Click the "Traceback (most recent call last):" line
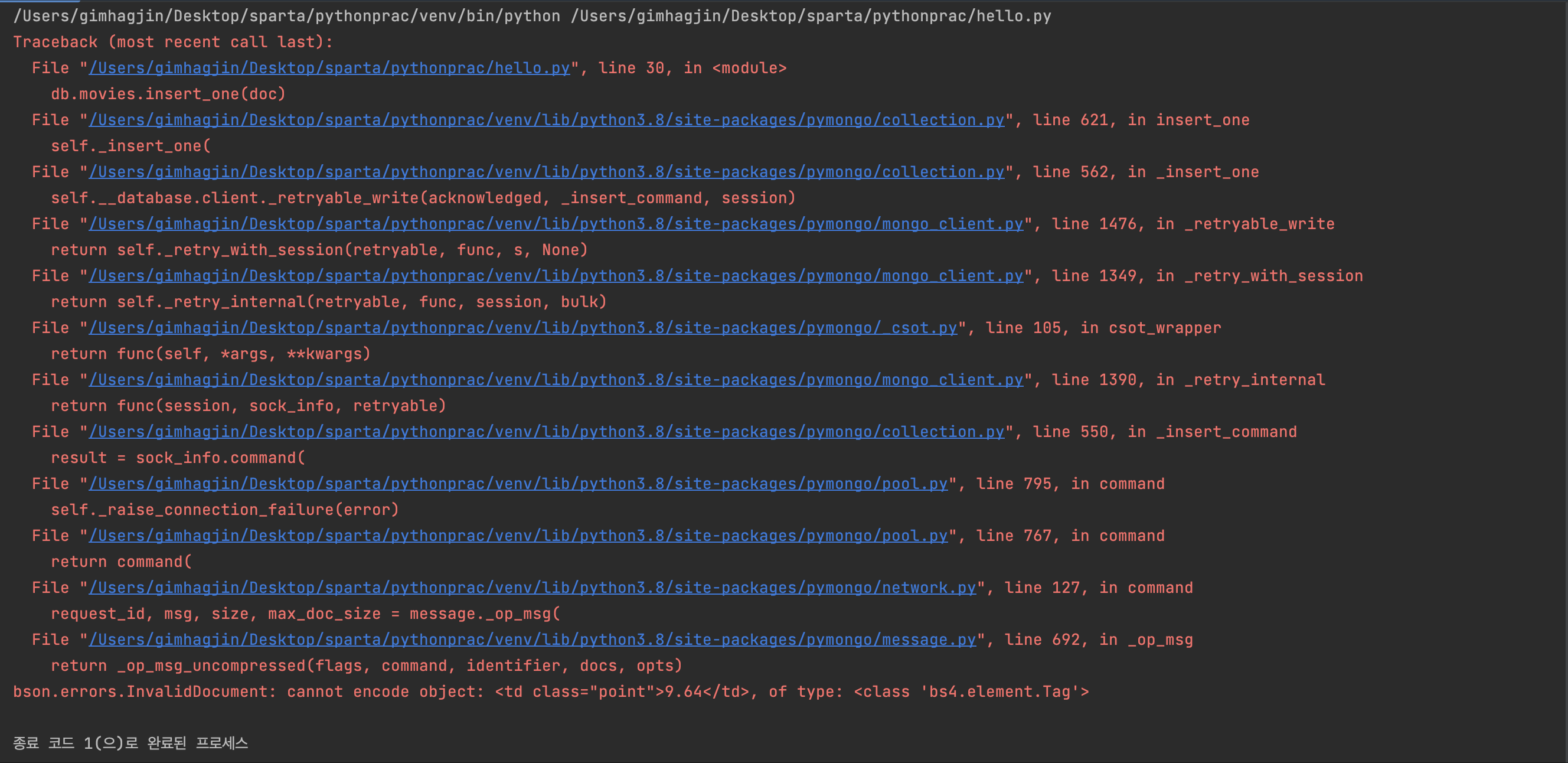This screenshot has height=763, width=1568. (x=174, y=42)
